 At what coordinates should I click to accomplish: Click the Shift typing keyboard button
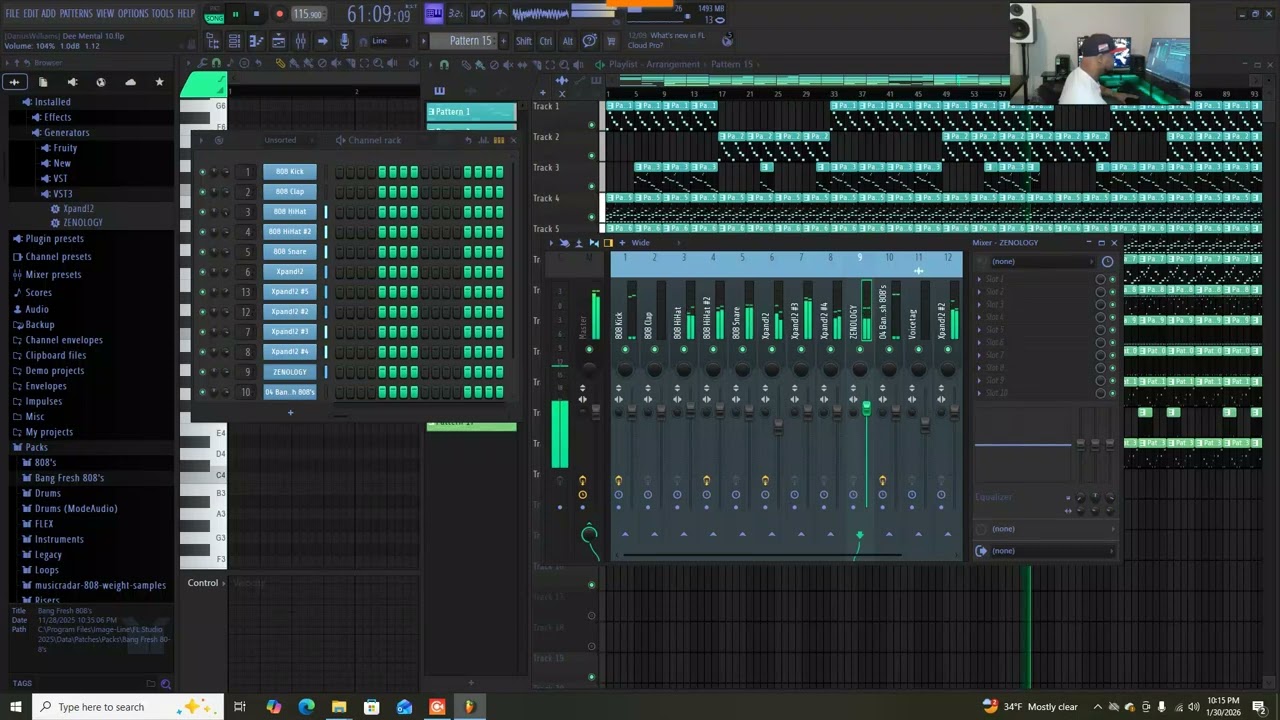(524, 41)
